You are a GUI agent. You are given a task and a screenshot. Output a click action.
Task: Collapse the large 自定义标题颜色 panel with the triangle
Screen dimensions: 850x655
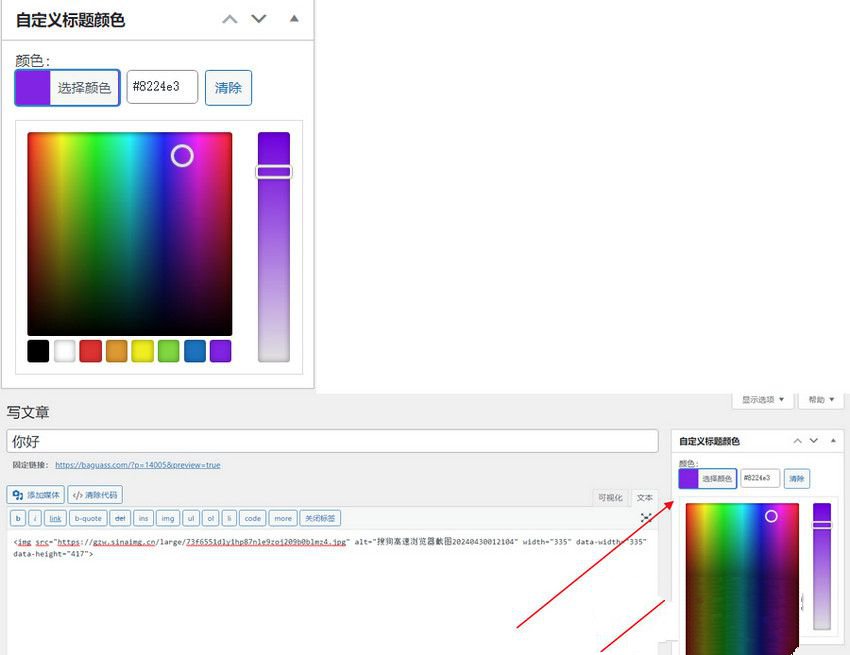(294, 18)
